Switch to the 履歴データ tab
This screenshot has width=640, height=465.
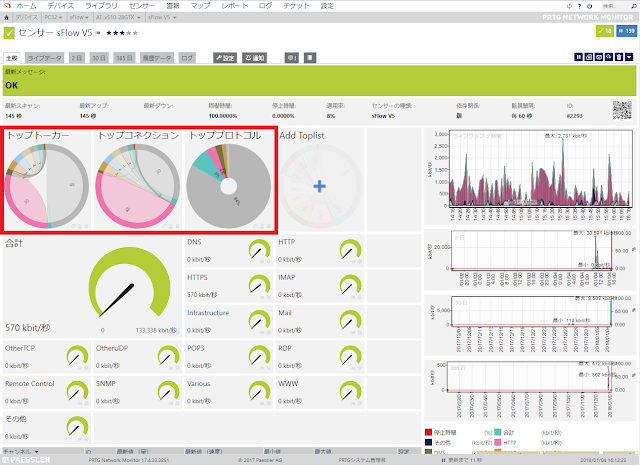(157, 58)
